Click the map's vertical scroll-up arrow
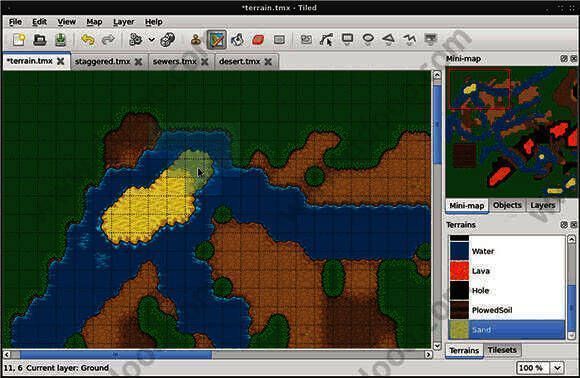Screen dimensions: 580x378 437,75
